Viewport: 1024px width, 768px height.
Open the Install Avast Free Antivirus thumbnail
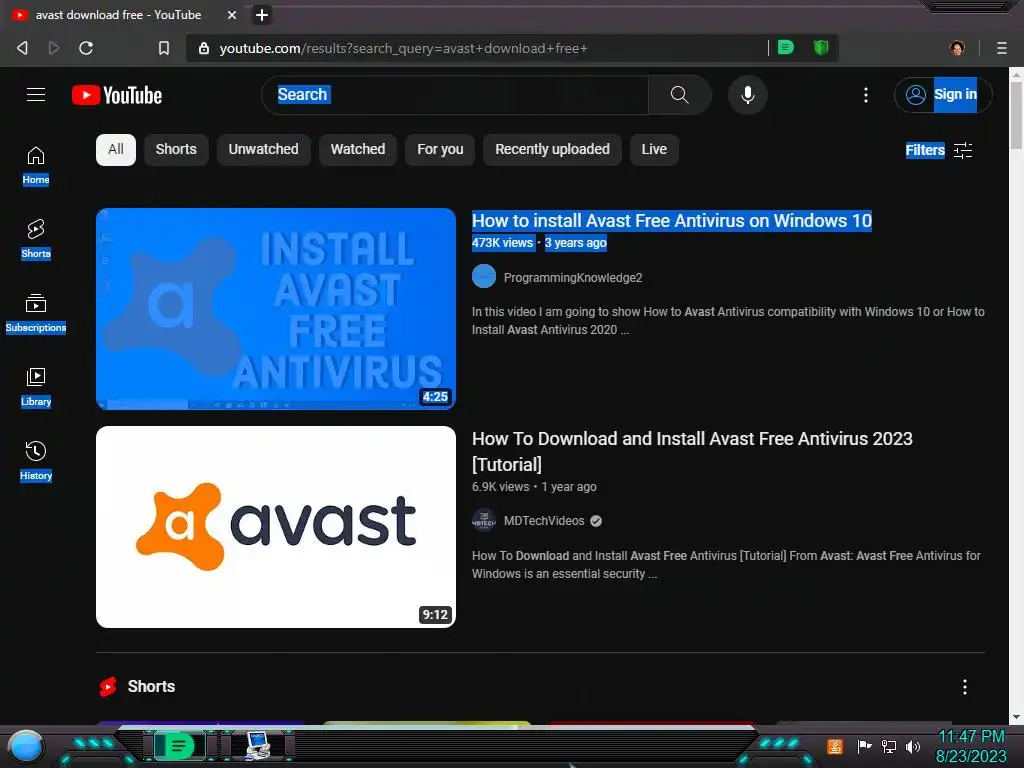276,309
